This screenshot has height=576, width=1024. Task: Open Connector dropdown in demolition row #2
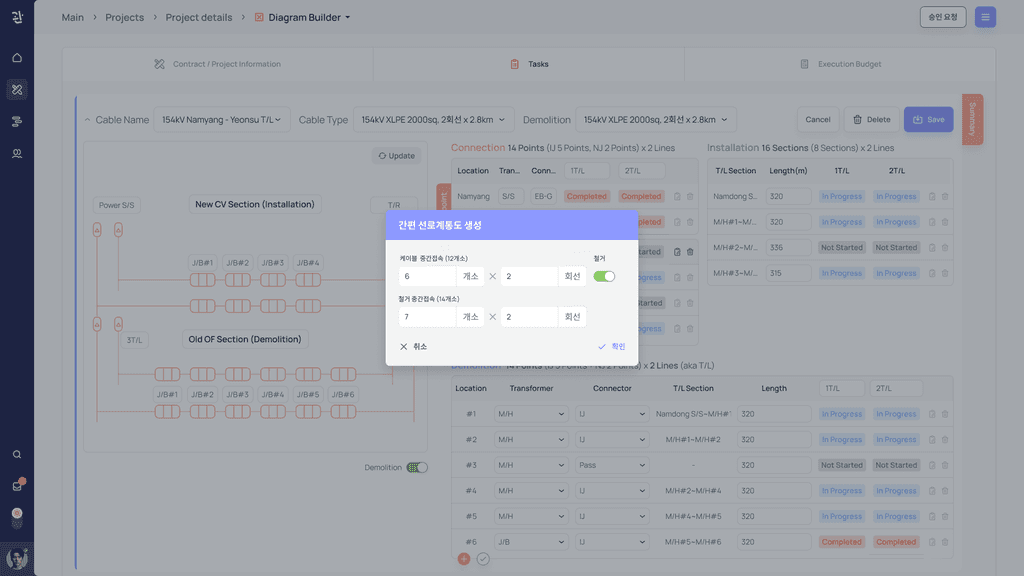(611, 440)
